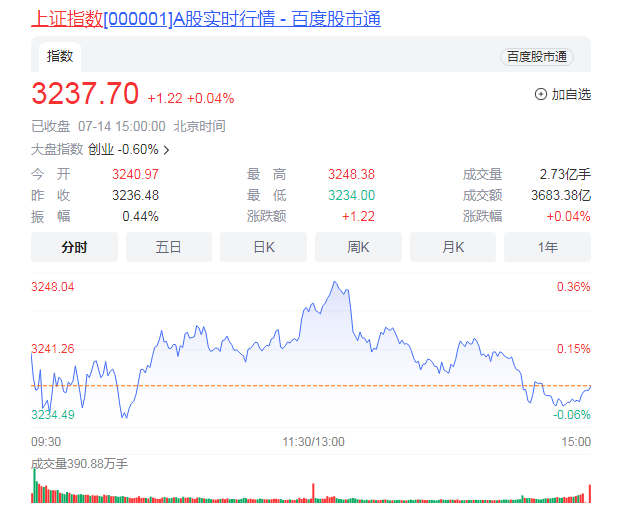
Task: Click the highest peak of the intraday line
Action: [335, 283]
